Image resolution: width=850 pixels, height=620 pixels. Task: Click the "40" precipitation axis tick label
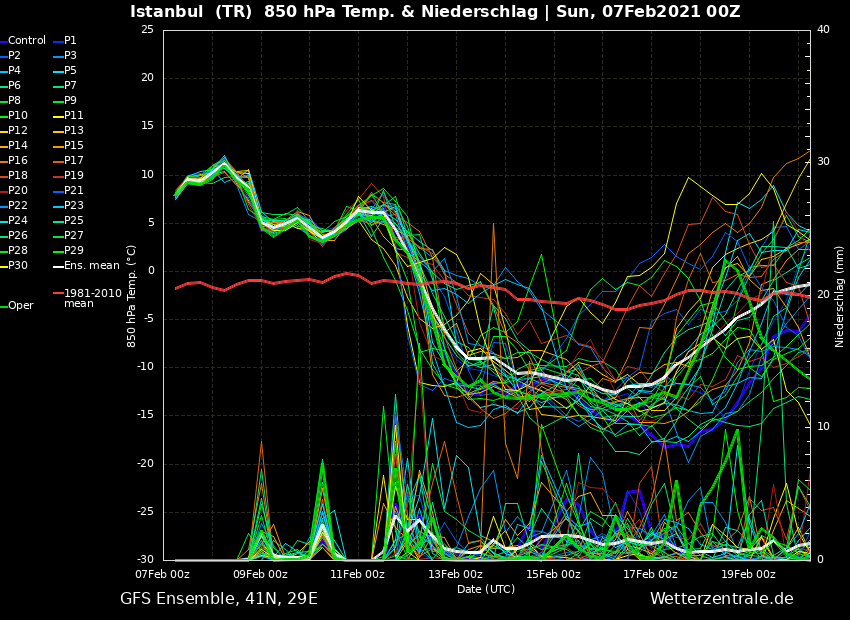point(823,30)
